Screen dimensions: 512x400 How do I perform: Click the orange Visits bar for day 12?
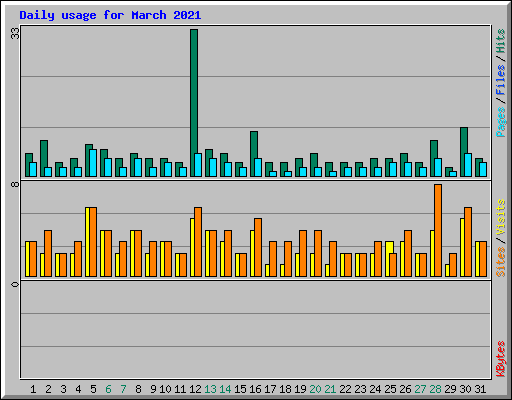pos(198,242)
